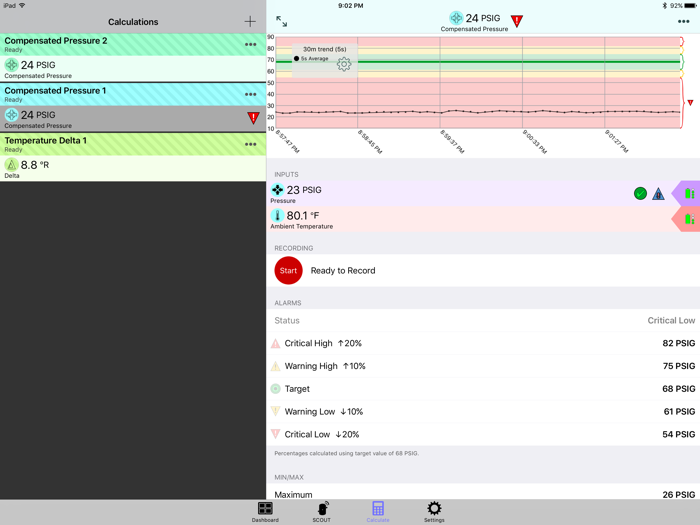Click the Critical High alarm icon

coord(275,343)
